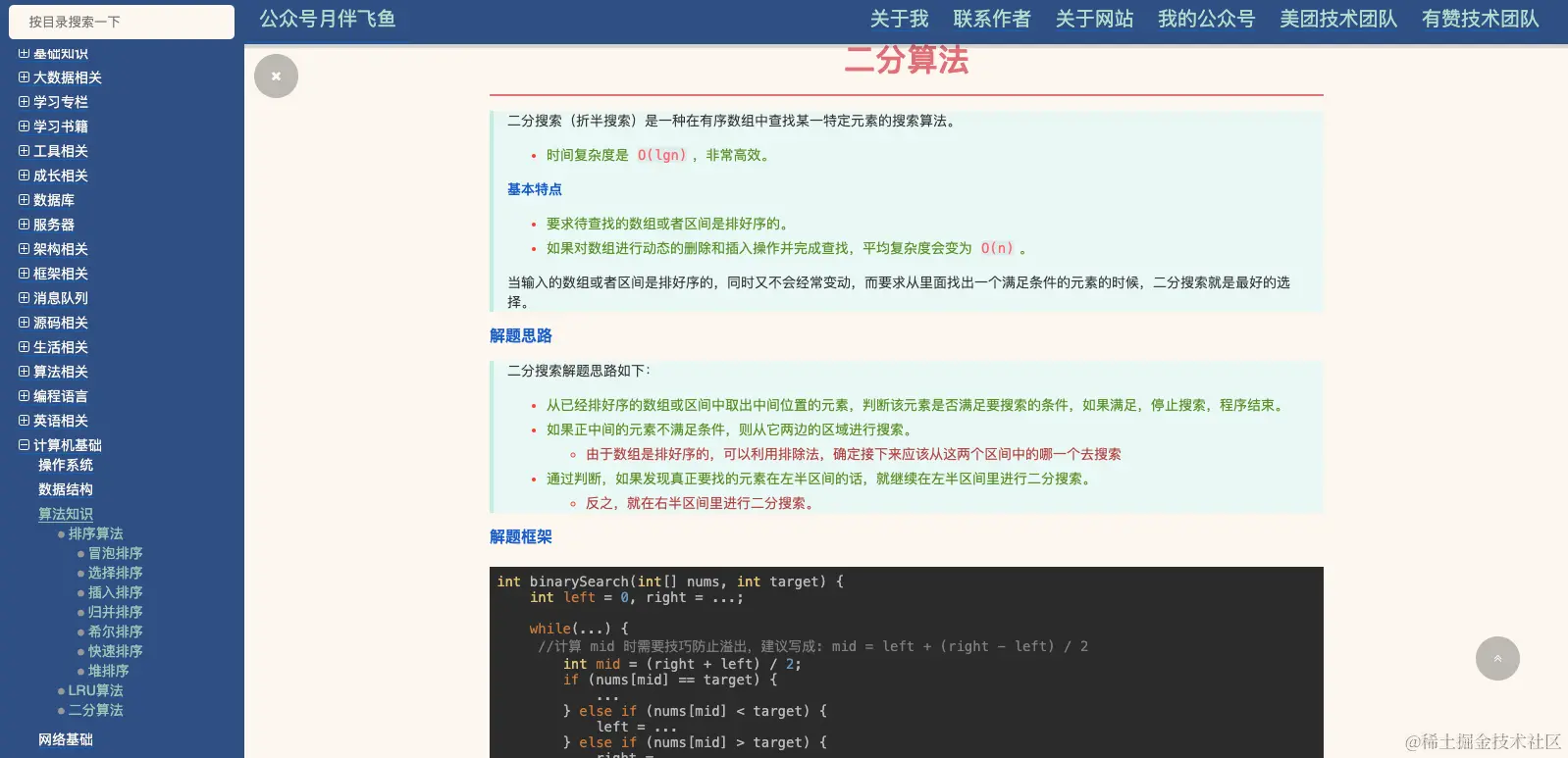Jump to 选择排序 entry
Image resolution: width=1568 pixels, height=758 pixels.
pyautogui.click(x=116, y=573)
